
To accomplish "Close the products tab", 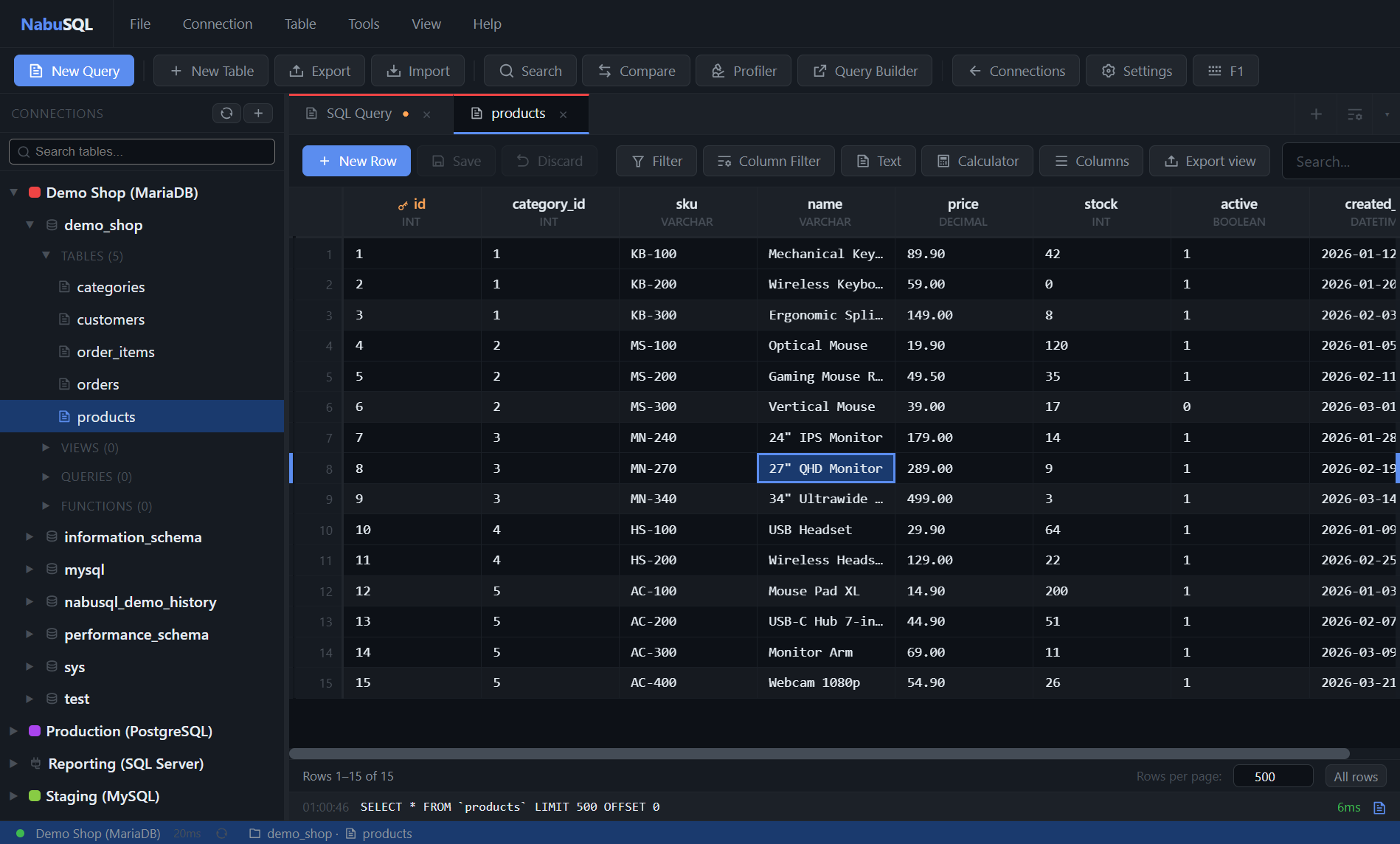I will coord(564,114).
